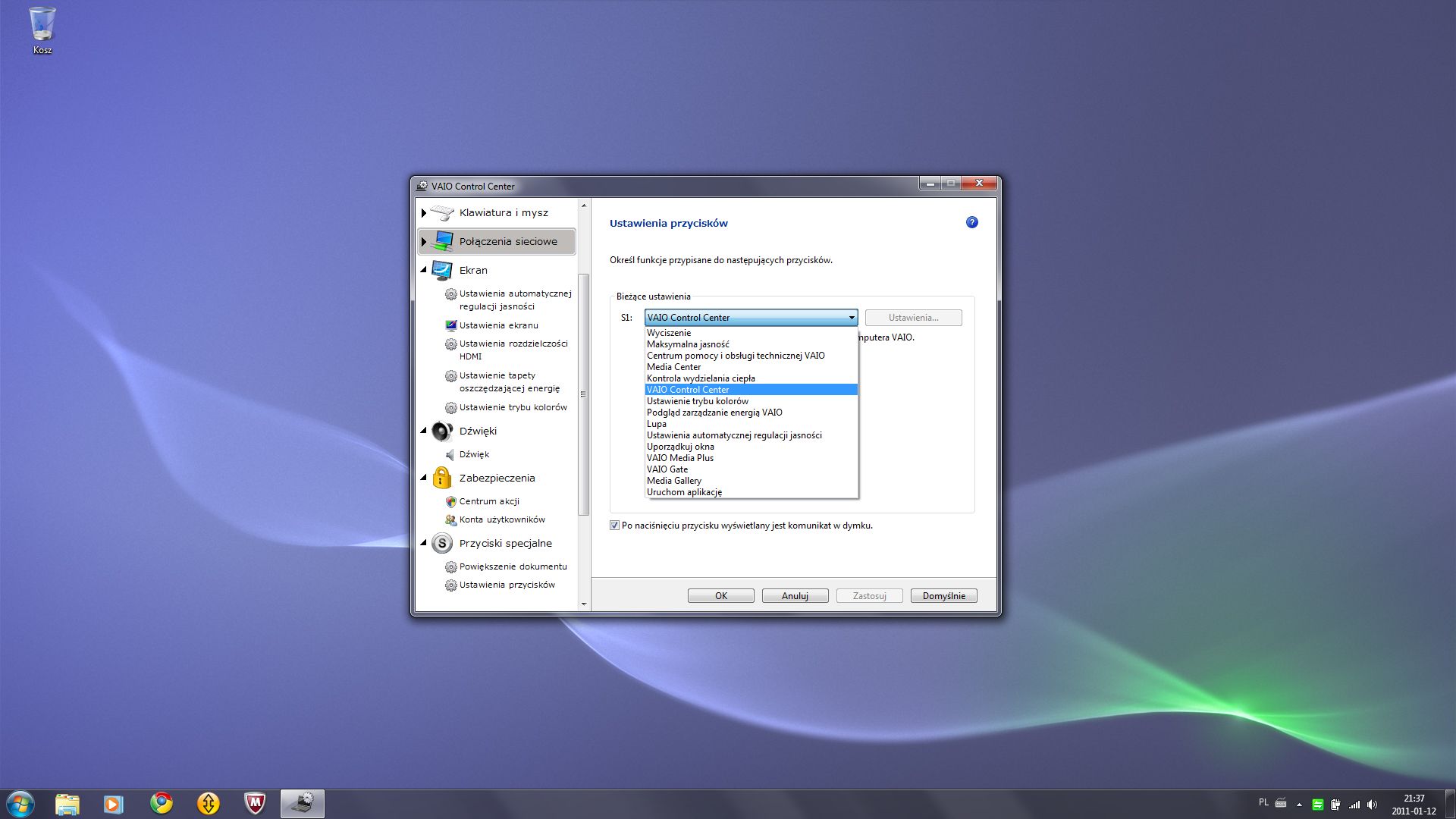Click the small speaker icon beside Dźwięk
The width and height of the screenshot is (1456, 819).
coord(450,454)
